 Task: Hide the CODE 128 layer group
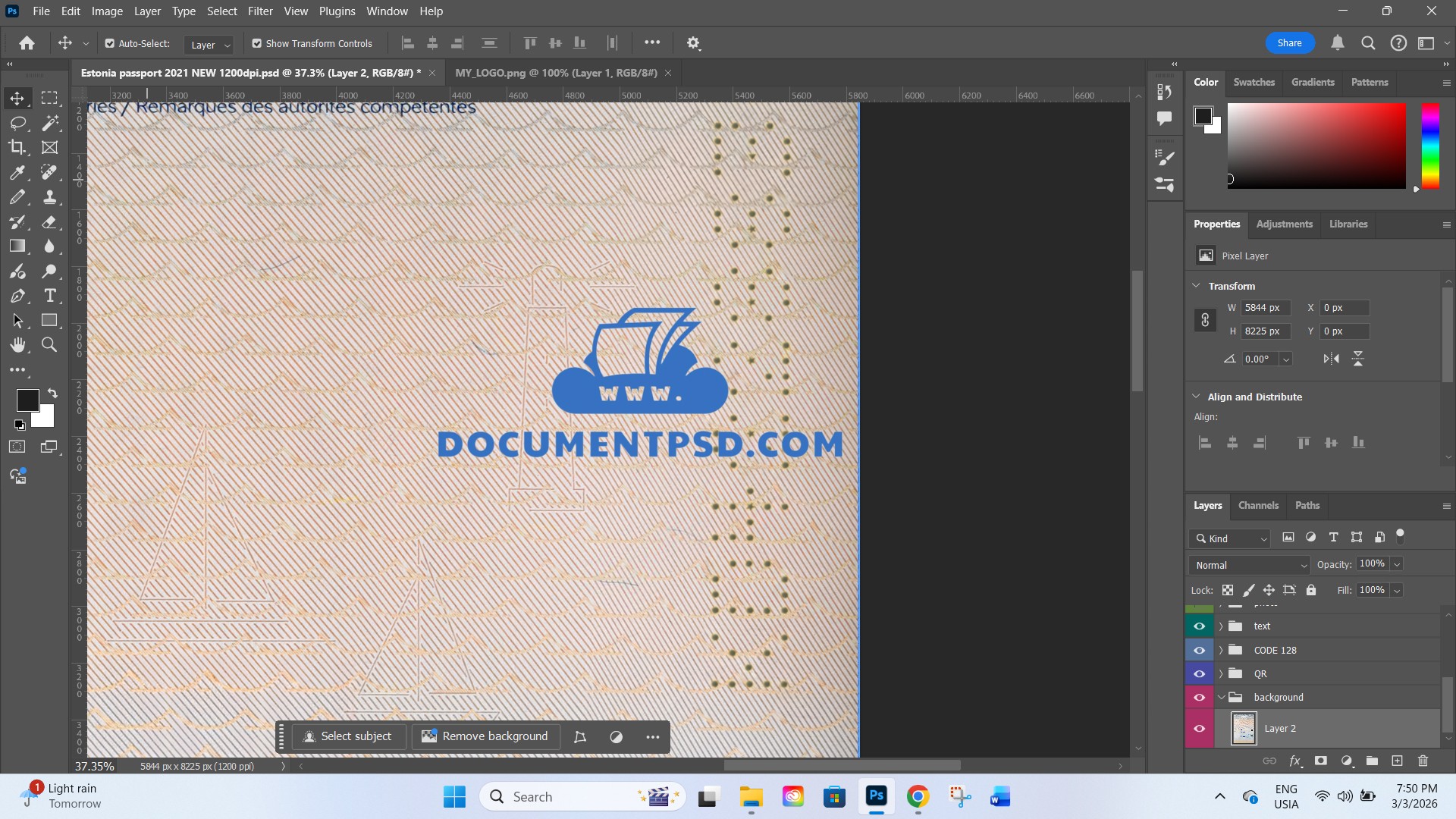(x=1199, y=650)
